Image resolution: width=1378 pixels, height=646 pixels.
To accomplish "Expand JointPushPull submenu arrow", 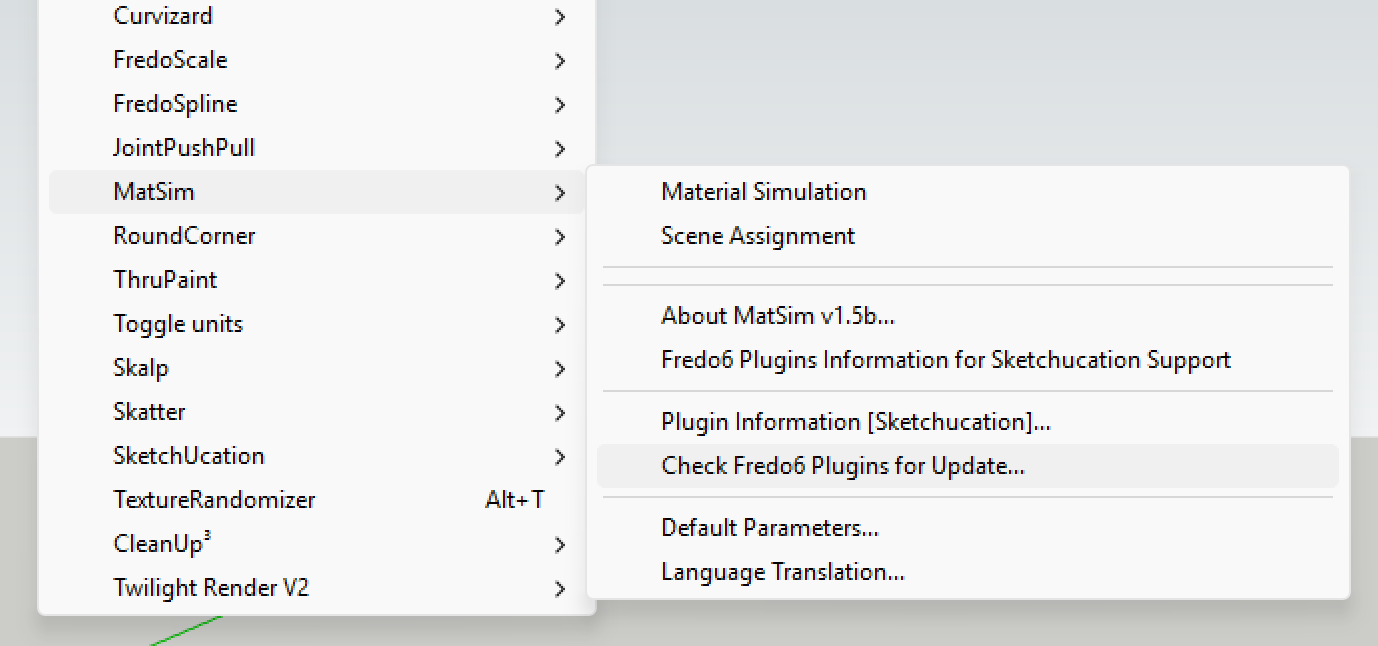I will point(559,149).
